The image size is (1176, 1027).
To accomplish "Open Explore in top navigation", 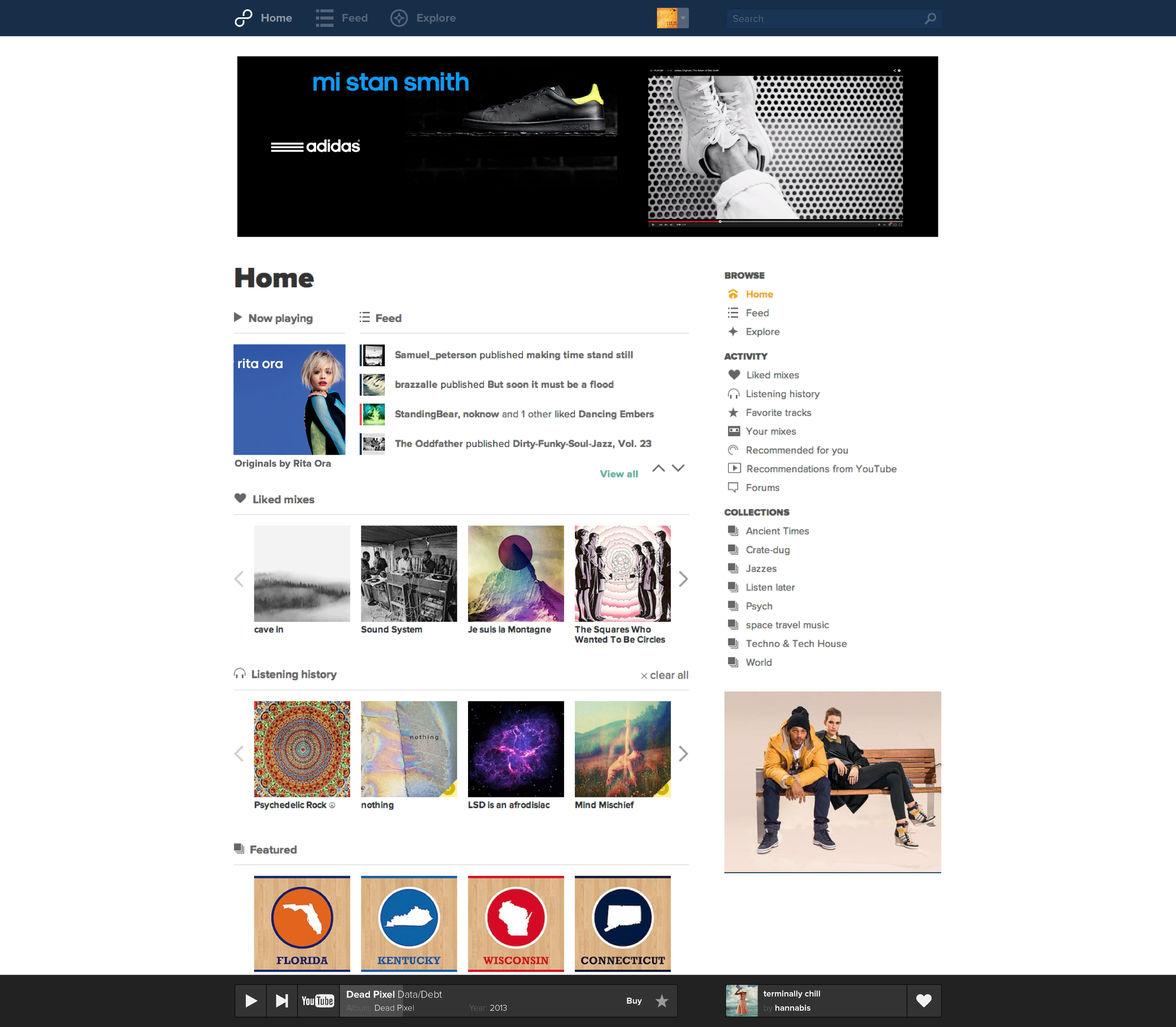I will 436,18.
